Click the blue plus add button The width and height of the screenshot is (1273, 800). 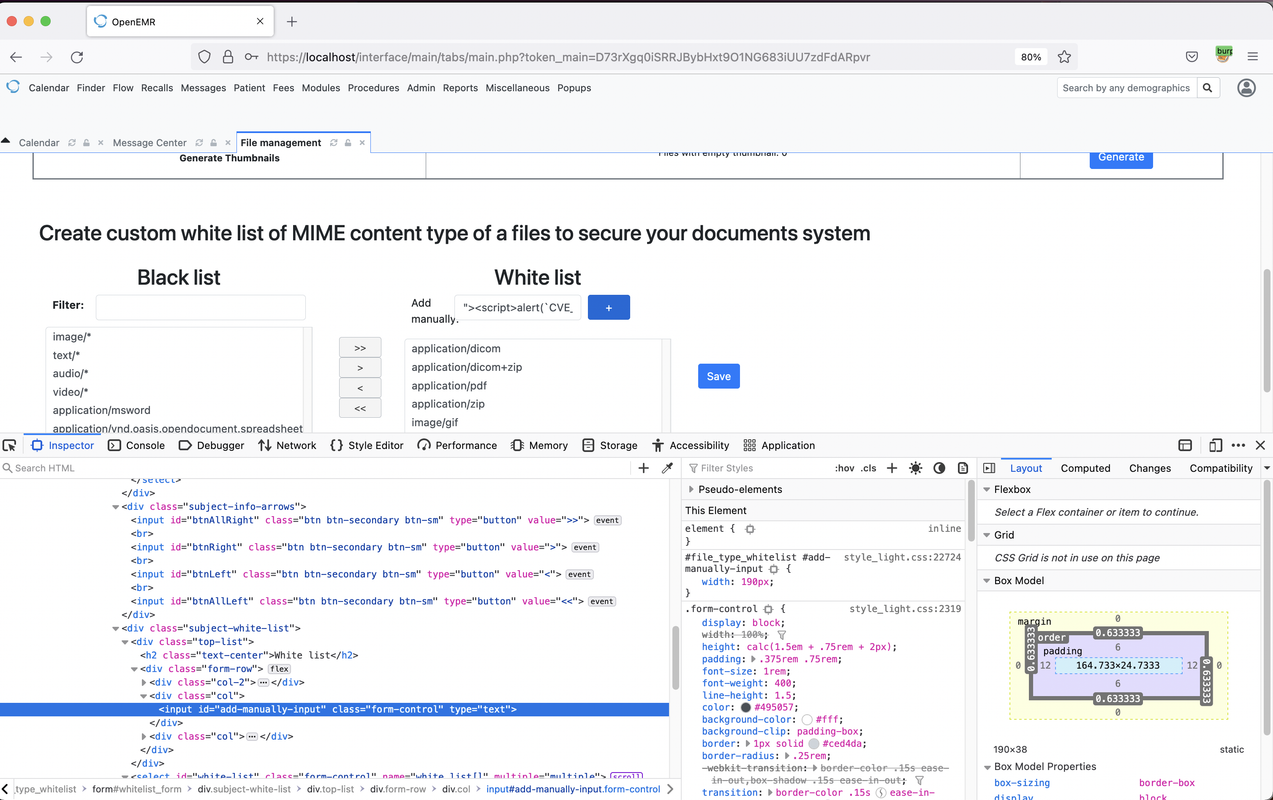click(x=609, y=307)
